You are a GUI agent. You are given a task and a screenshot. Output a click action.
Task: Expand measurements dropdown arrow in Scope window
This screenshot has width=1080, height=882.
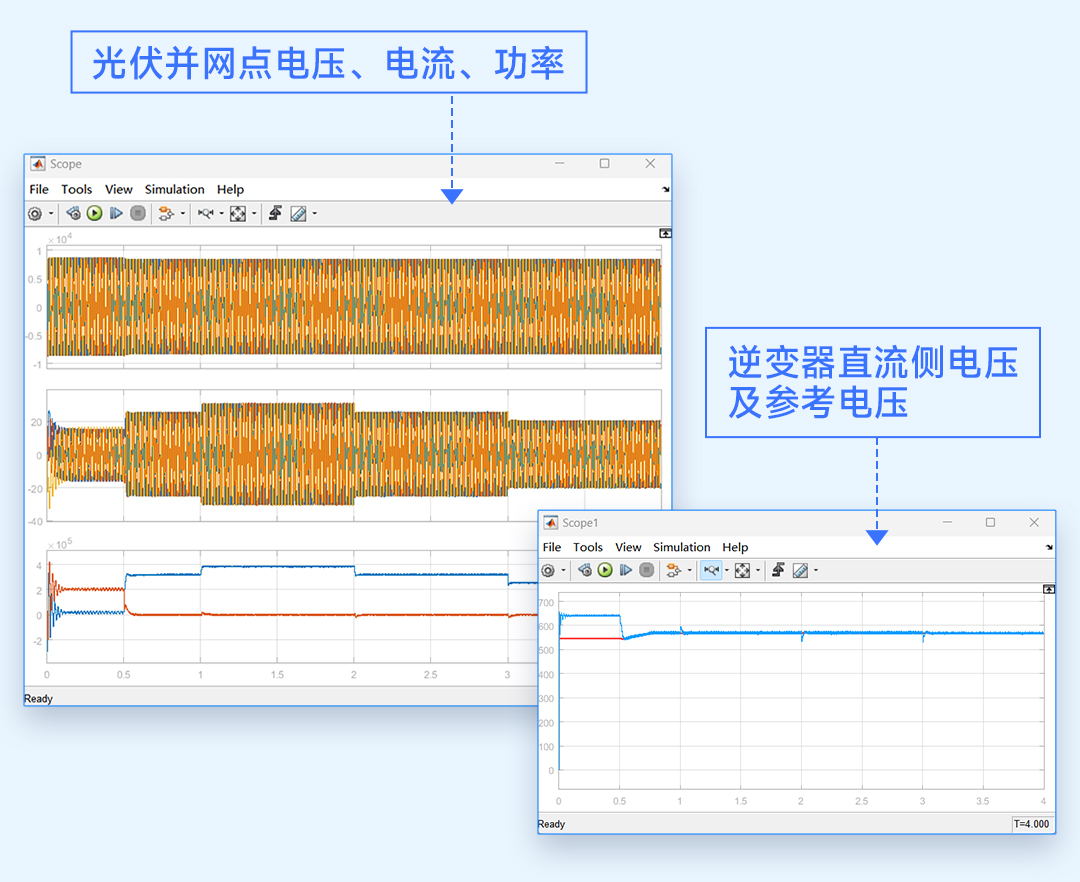315,213
